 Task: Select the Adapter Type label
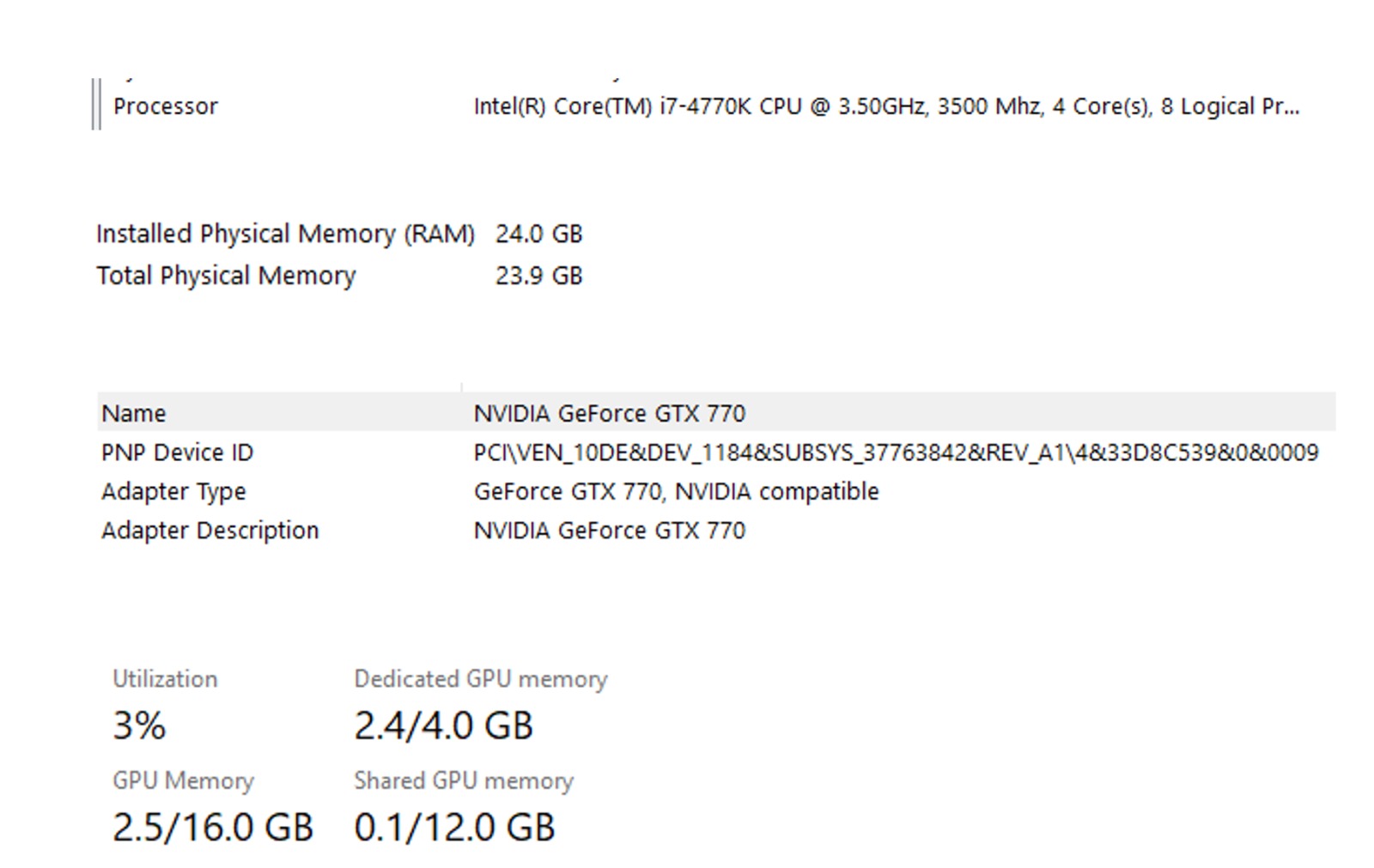coord(173,491)
